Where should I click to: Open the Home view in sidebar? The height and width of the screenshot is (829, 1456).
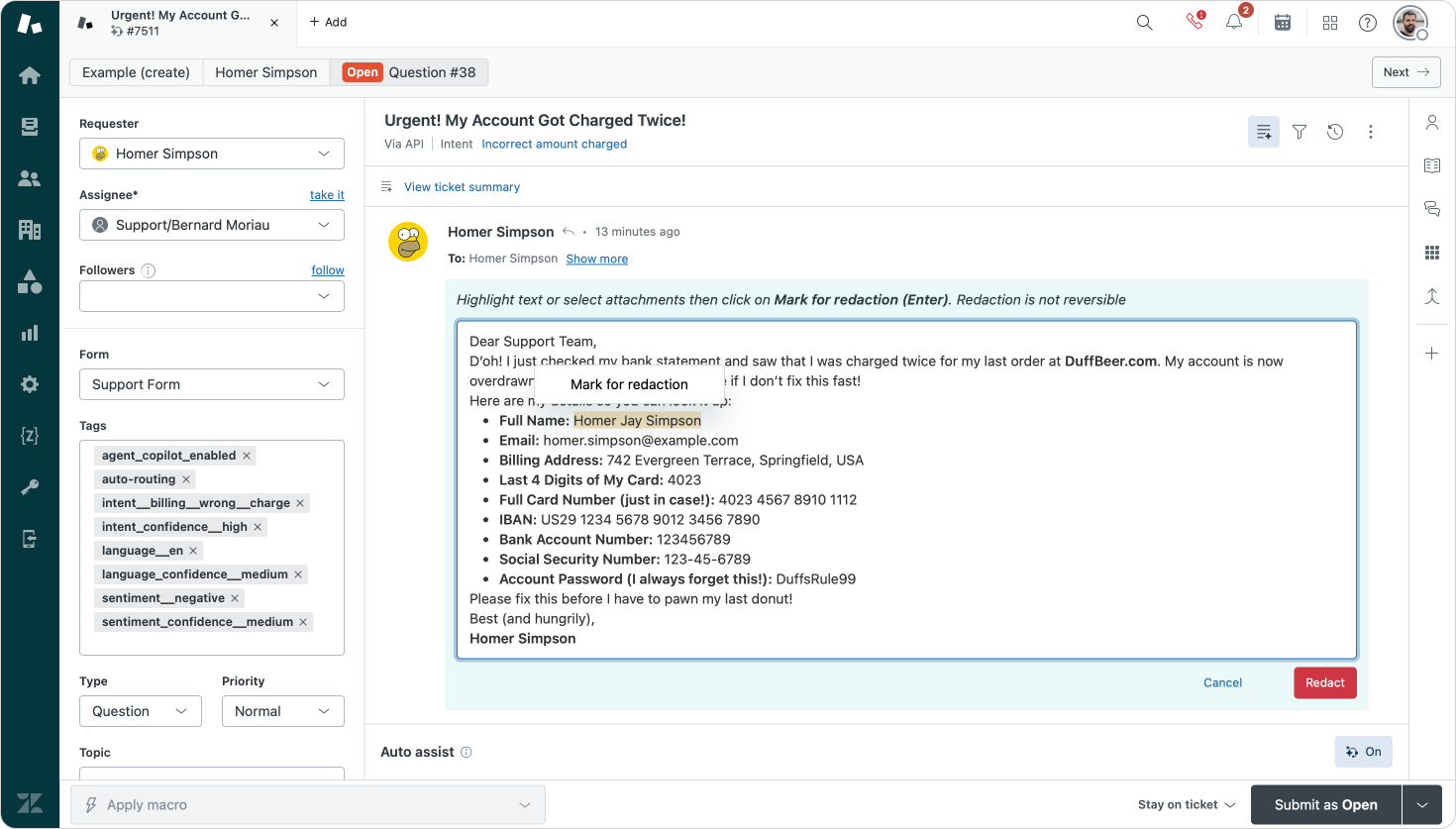30,75
